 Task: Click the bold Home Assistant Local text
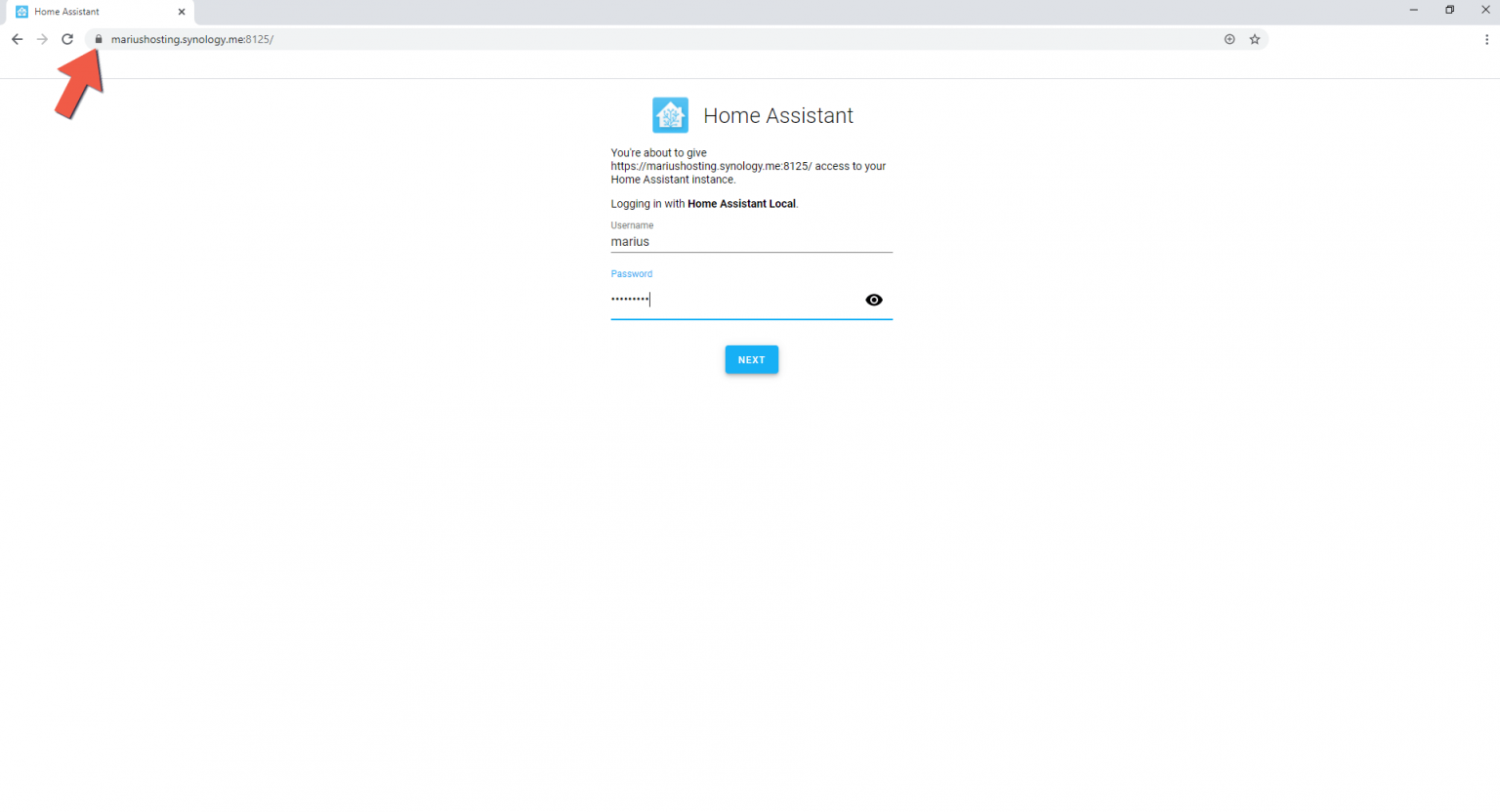(x=741, y=203)
